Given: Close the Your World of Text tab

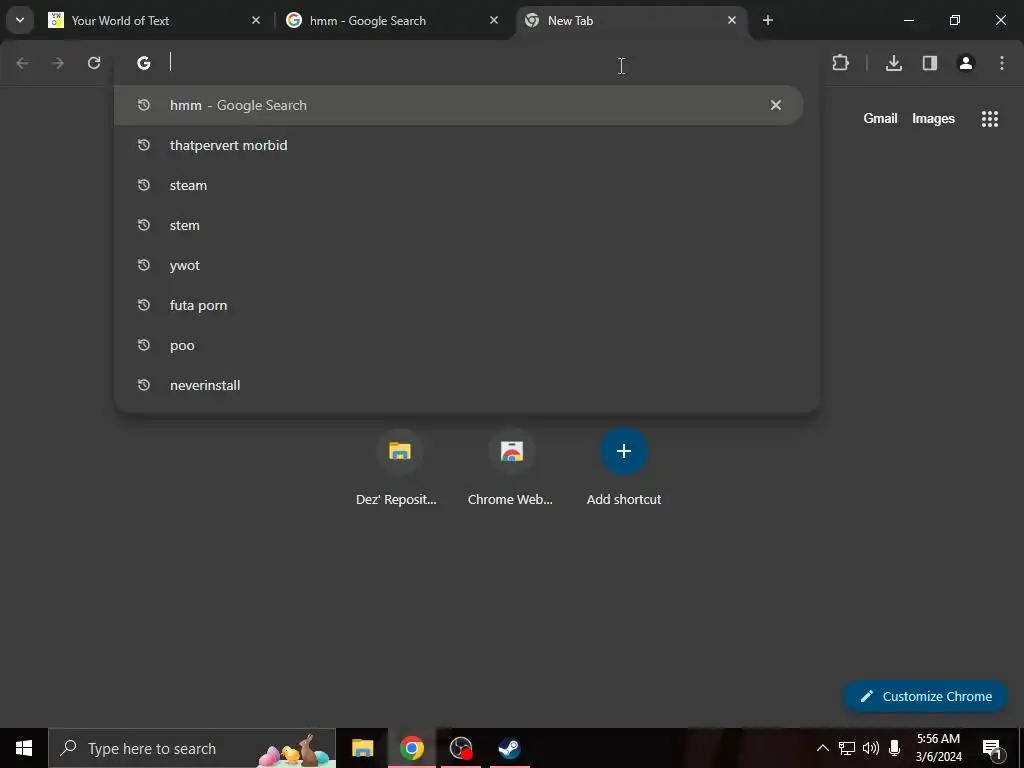Looking at the screenshot, I should pos(256,20).
